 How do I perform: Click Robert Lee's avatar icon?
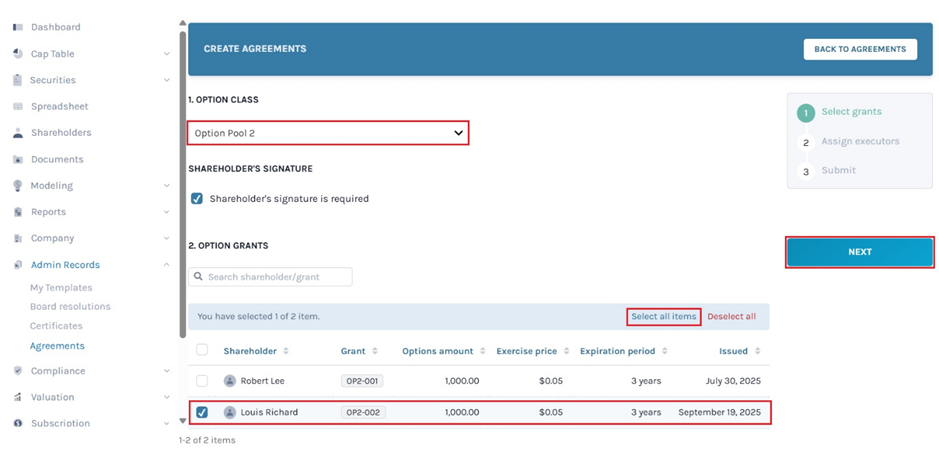230,381
